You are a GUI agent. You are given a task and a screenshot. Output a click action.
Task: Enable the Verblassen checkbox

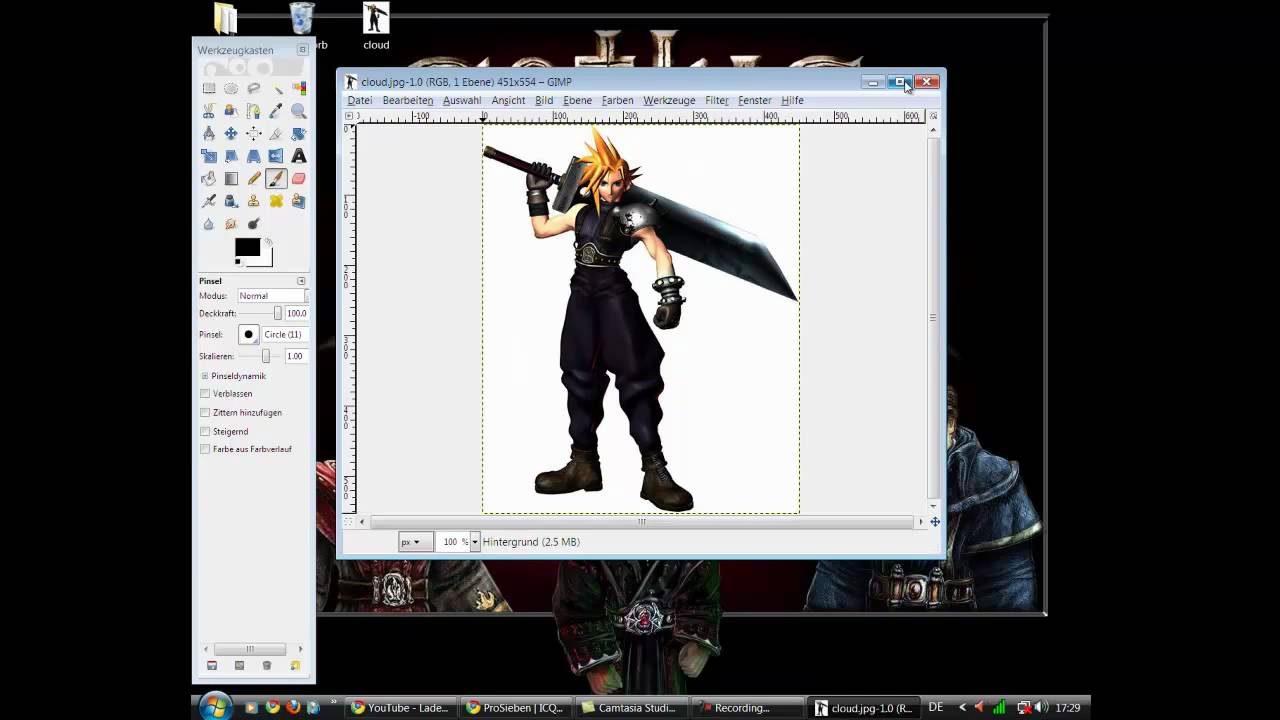click(x=205, y=394)
